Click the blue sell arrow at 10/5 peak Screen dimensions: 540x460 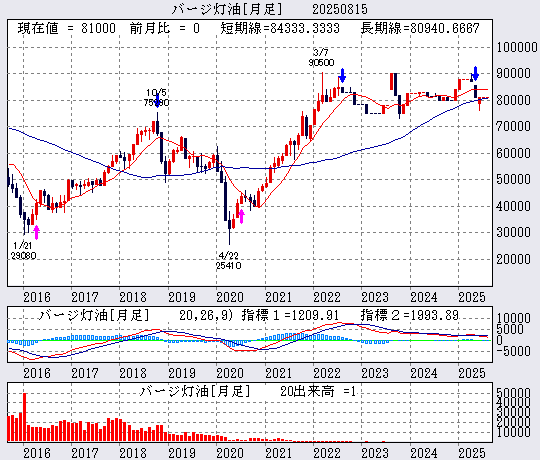(157, 101)
